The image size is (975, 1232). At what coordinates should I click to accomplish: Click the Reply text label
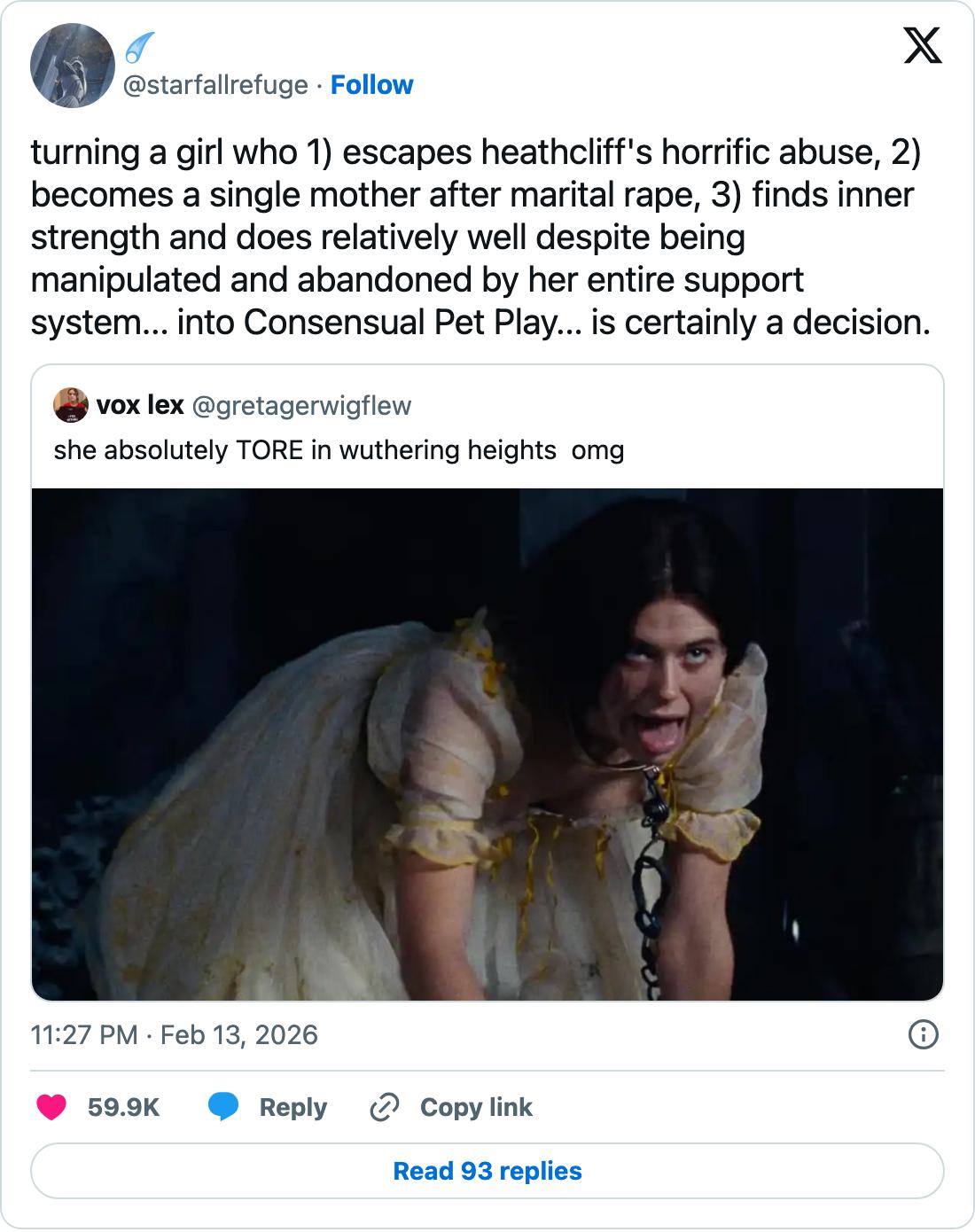tap(292, 1107)
